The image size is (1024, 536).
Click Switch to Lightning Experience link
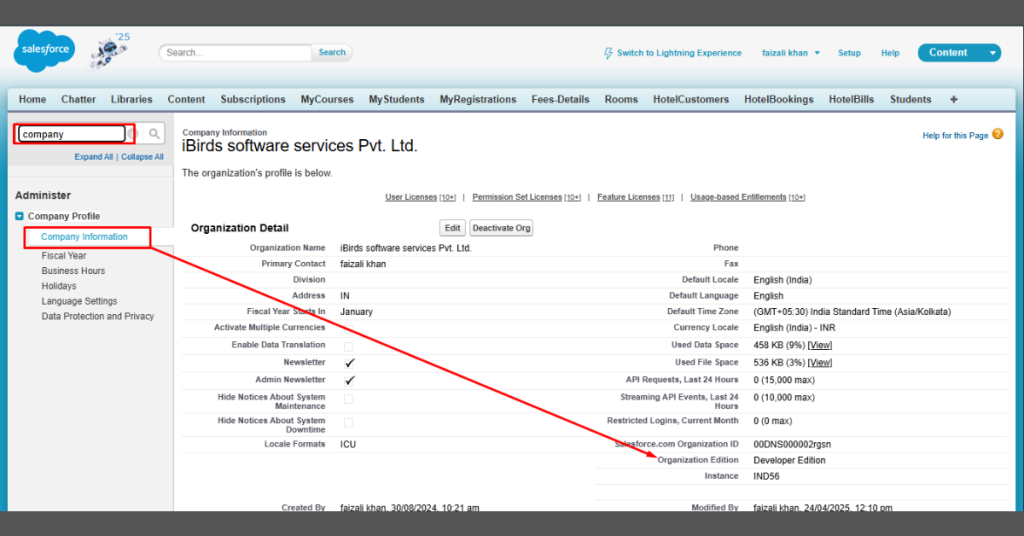coord(679,53)
